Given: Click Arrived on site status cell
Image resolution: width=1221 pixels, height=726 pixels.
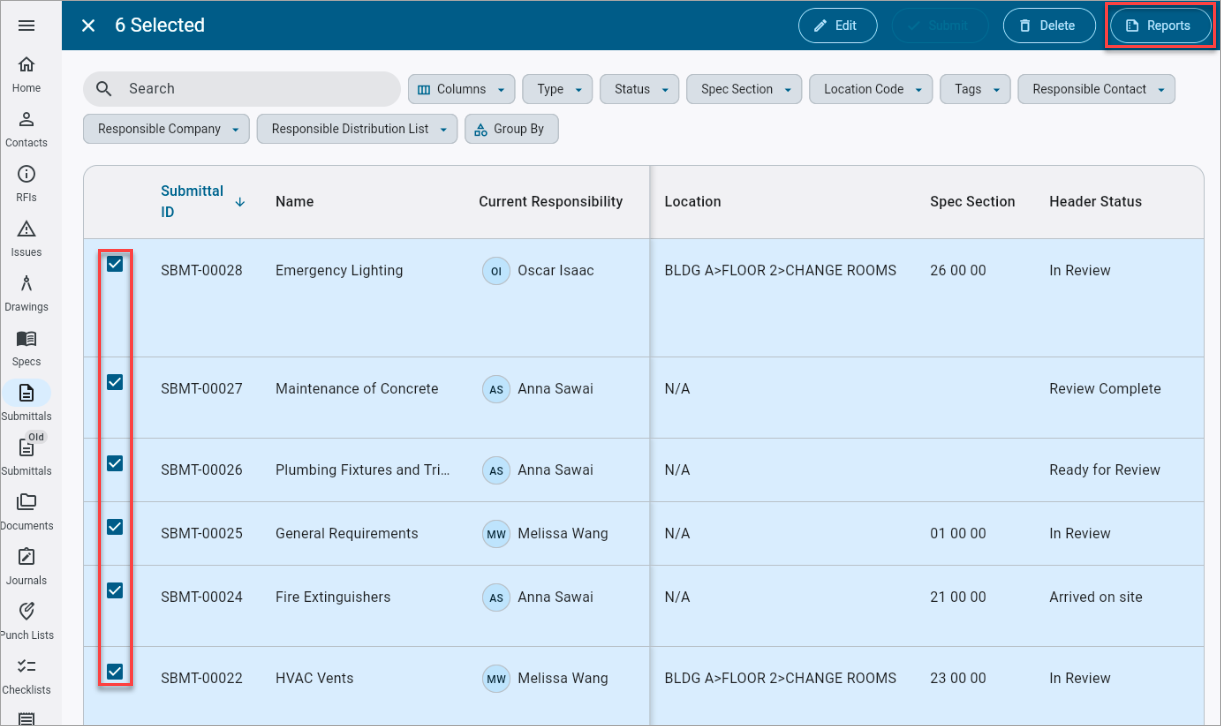Looking at the screenshot, I should coord(1096,597).
